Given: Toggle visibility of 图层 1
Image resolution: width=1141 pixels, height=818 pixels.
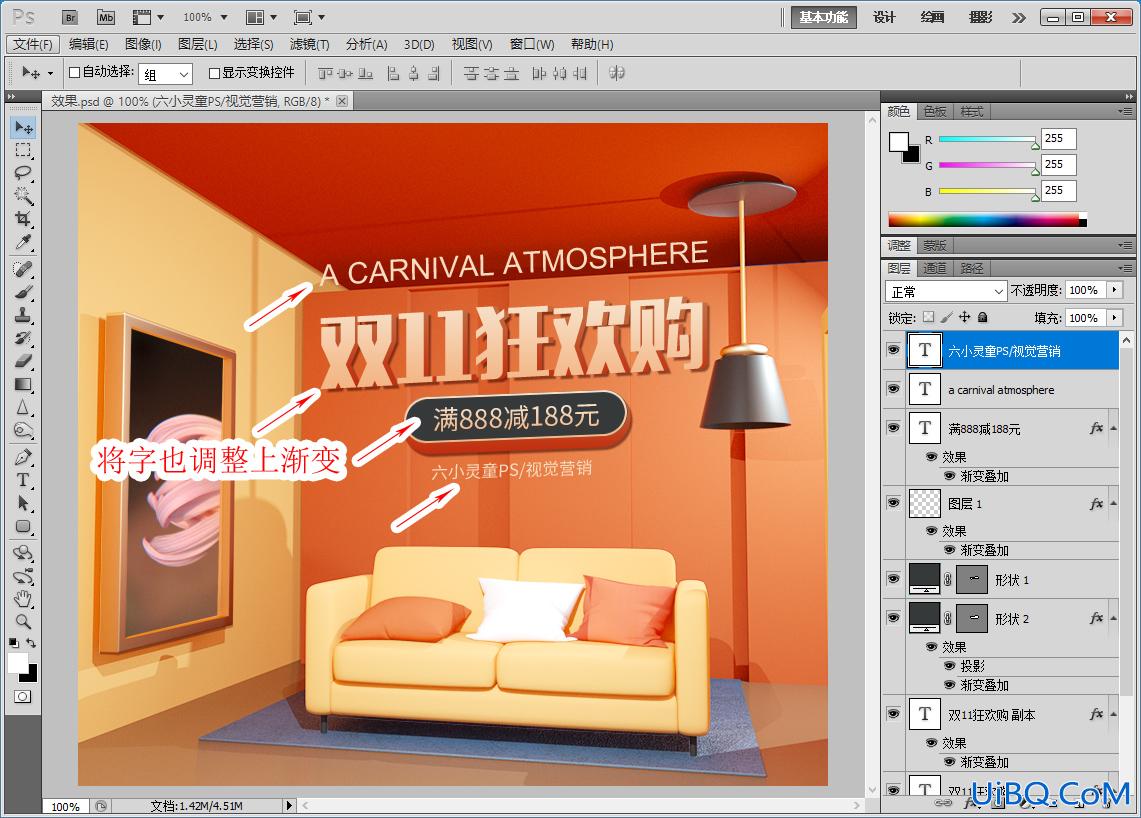Looking at the screenshot, I should click(x=893, y=503).
